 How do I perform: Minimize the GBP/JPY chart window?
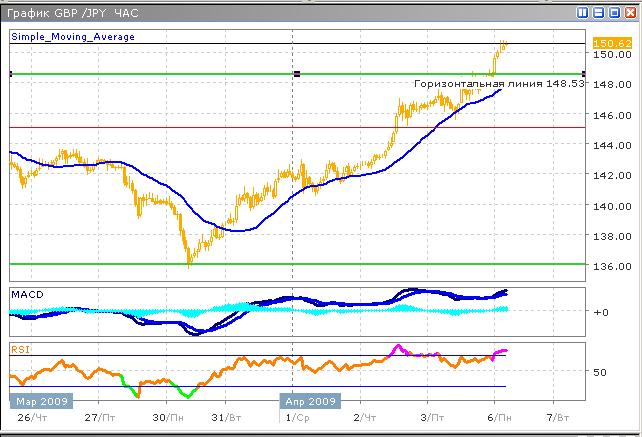click(598, 13)
